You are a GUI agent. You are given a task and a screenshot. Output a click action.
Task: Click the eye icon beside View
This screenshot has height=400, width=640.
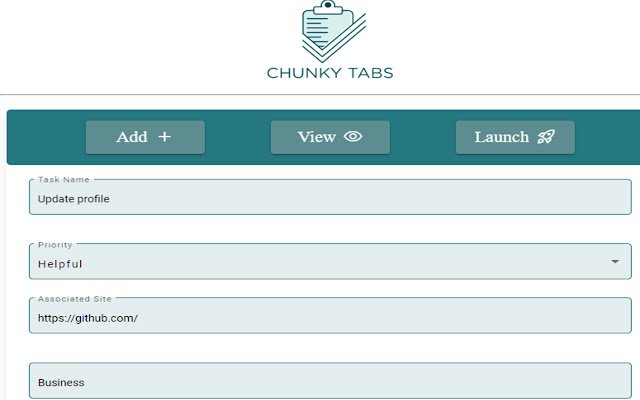[x=353, y=136]
